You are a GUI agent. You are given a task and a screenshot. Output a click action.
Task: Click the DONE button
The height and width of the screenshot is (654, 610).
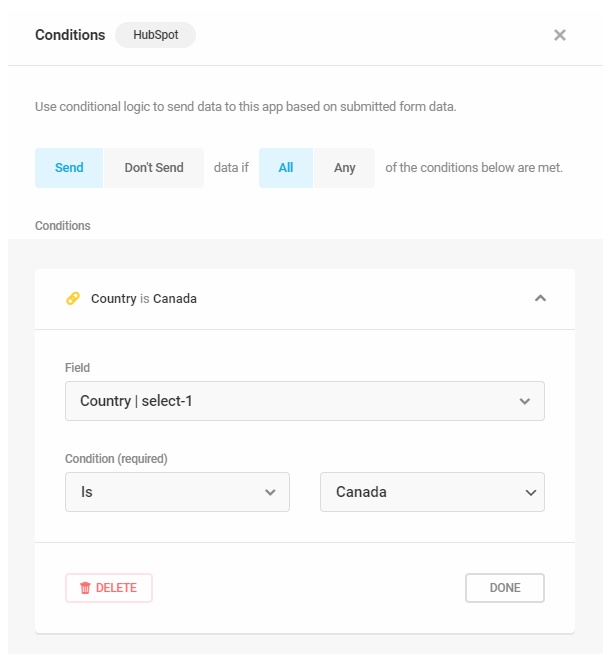click(x=505, y=588)
